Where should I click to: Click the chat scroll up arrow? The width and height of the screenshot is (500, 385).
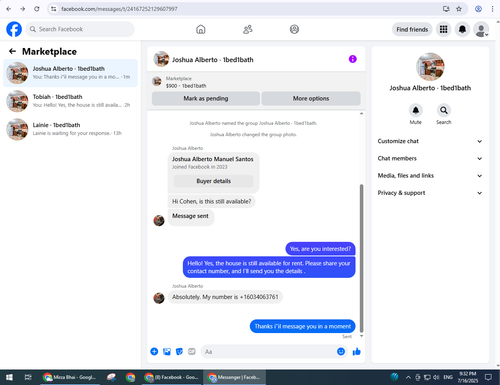click(x=362, y=114)
